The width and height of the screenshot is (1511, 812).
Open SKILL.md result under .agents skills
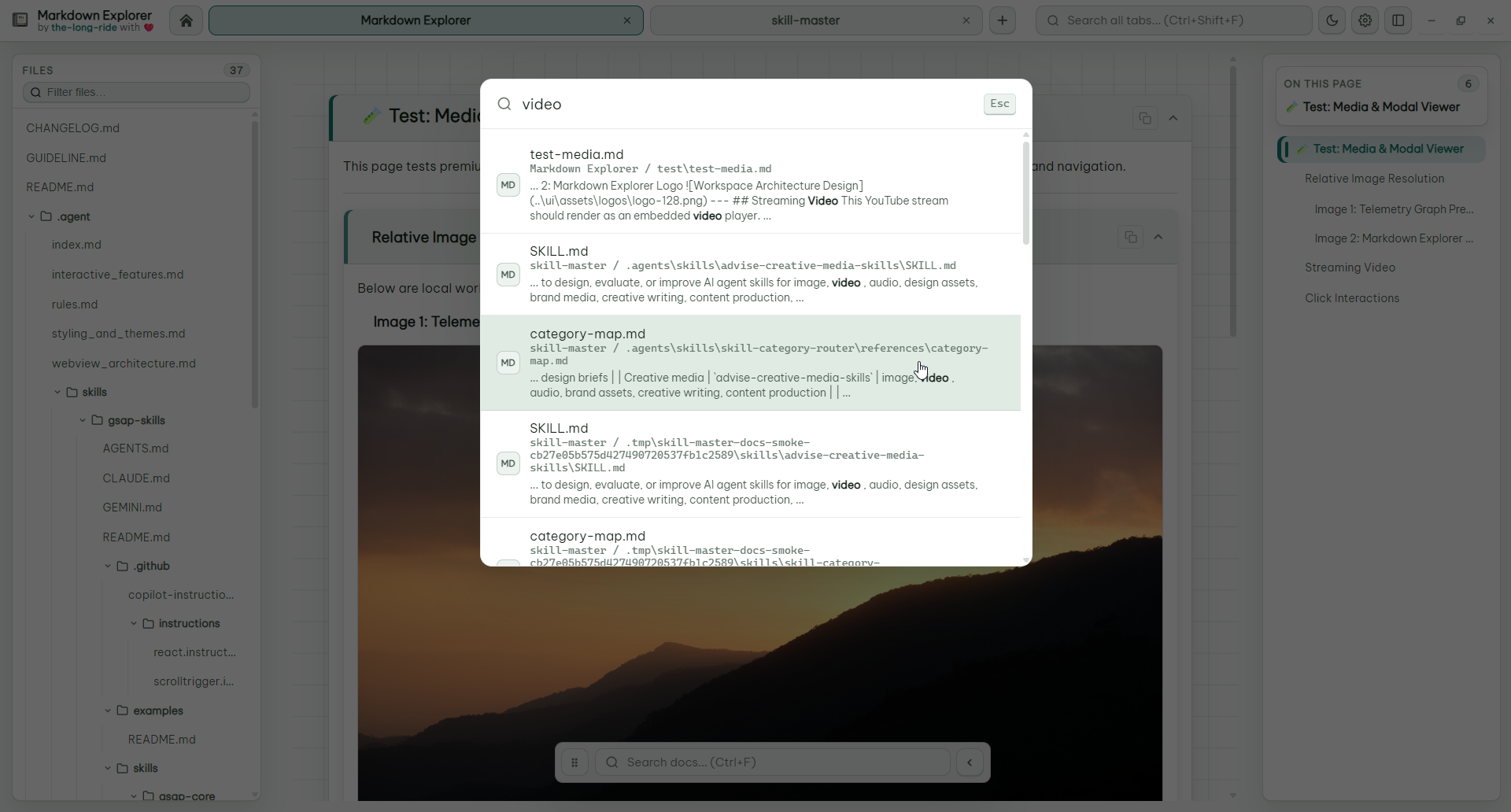click(750, 275)
